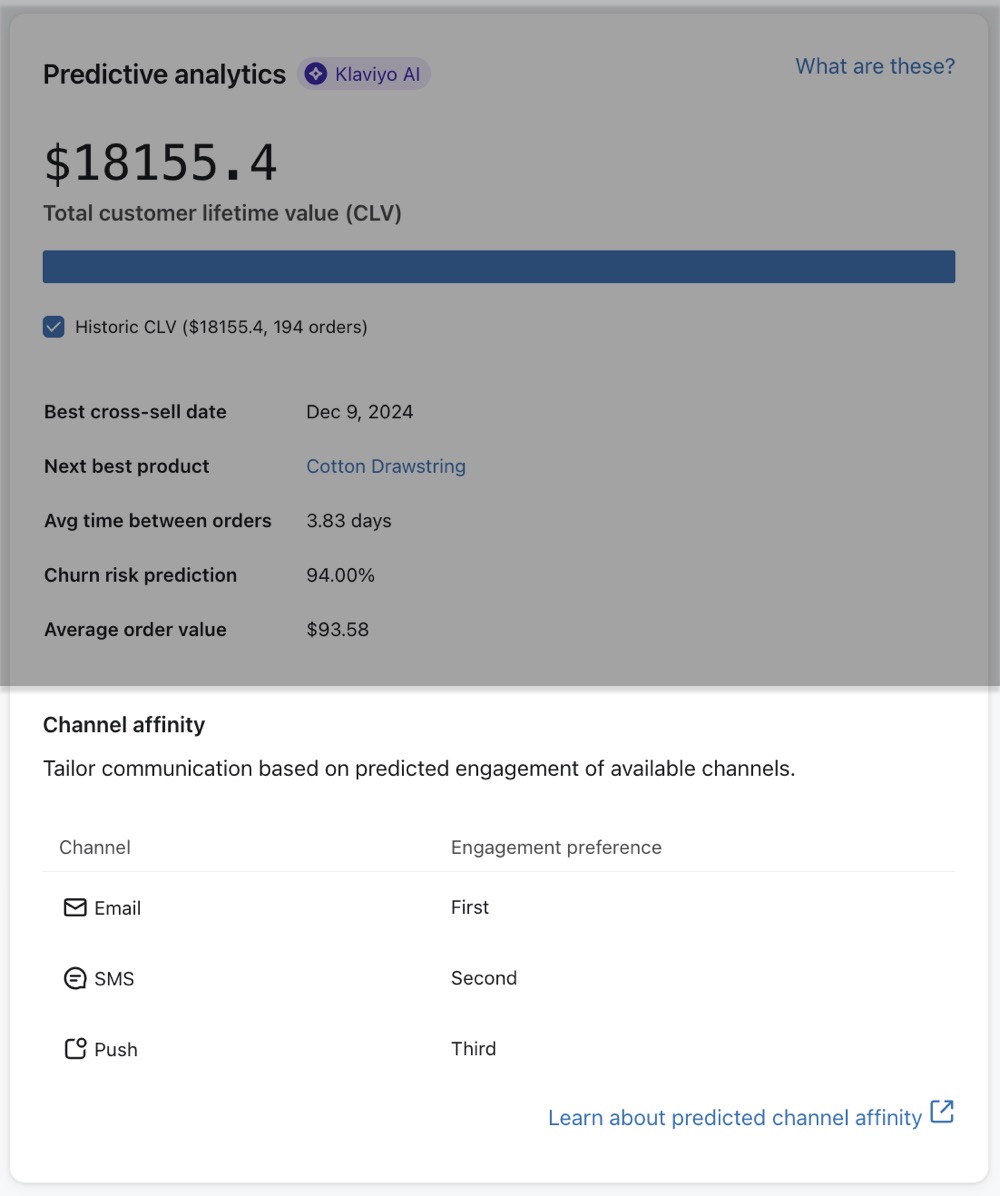Open the "What are these?" link

[875, 66]
